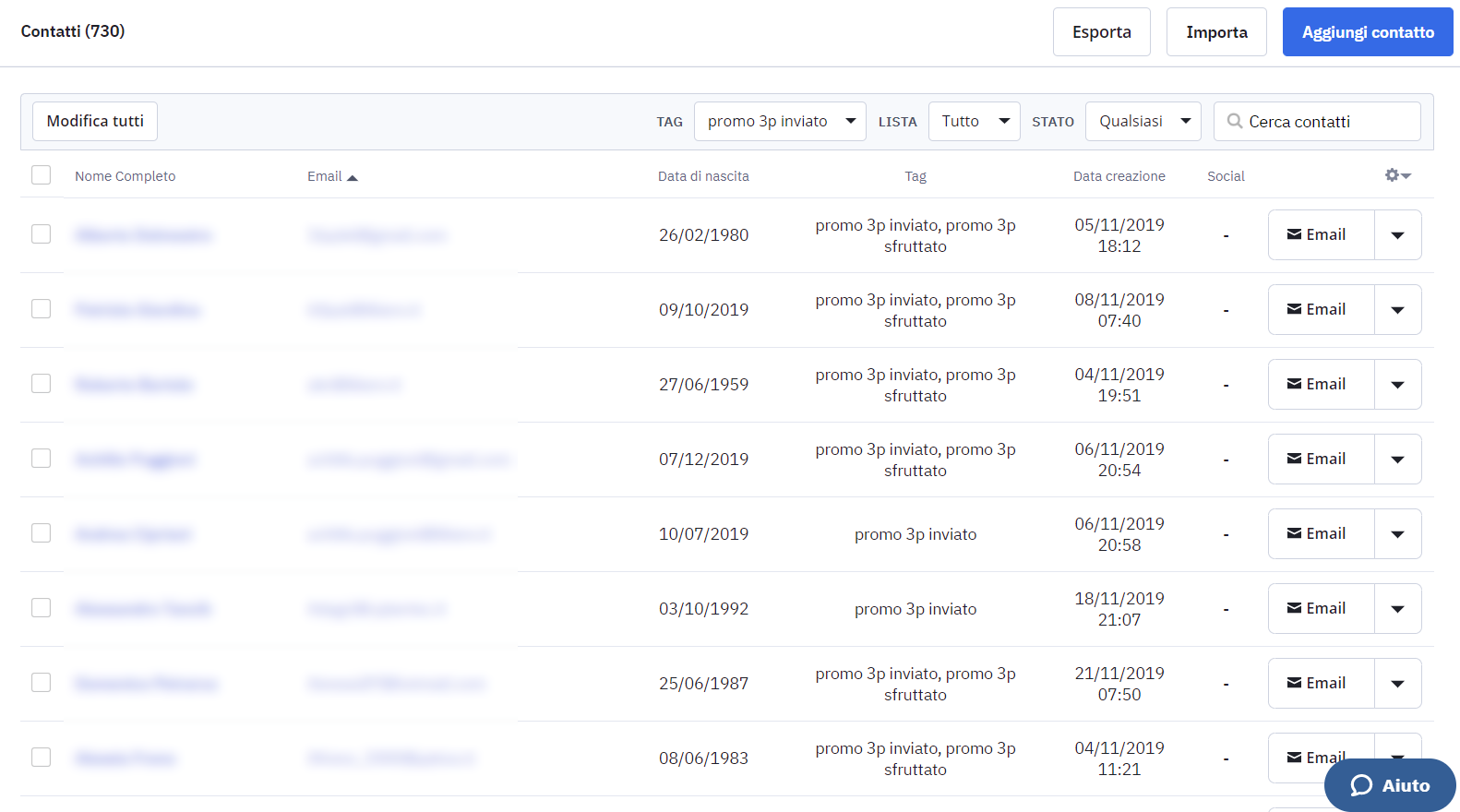
Task: Check the contact born 03/10/1992
Action: (42, 608)
